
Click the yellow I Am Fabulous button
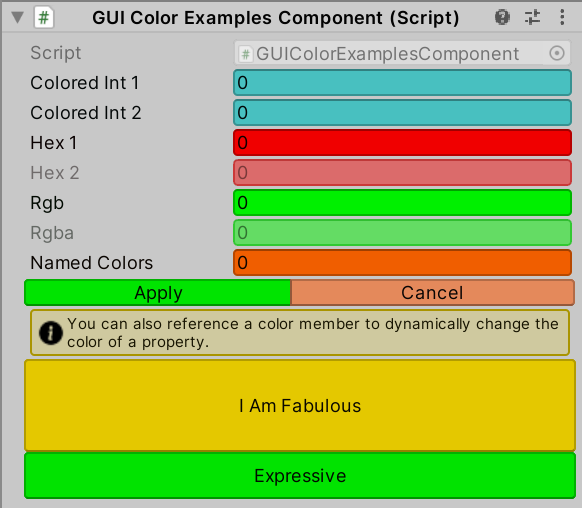tap(300, 406)
